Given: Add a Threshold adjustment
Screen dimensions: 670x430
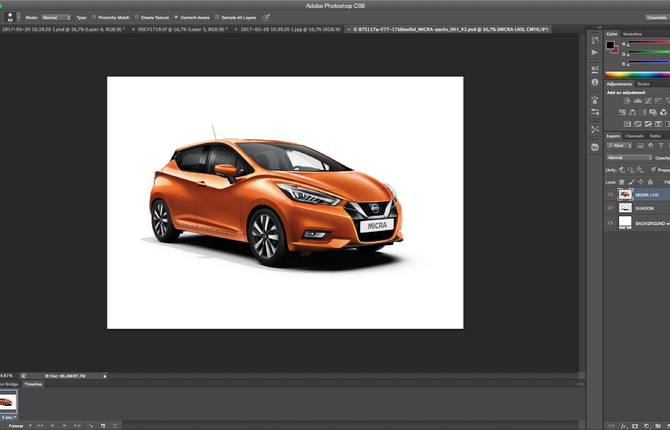Looking at the screenshot, I should click(648, 124).
